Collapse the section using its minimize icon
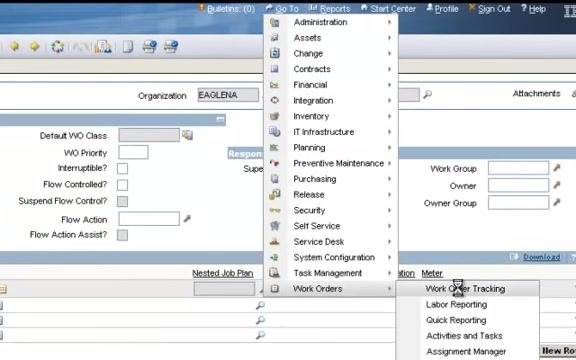The image size is (576, 360). (220, 119)
